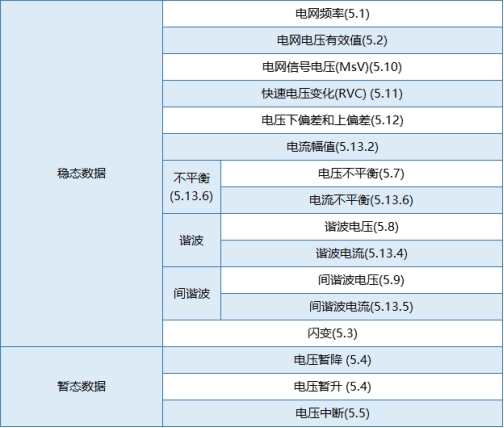Click 电网信号电压(MsV)(5.10) entry
This screenshot has height=428, width=504.
pyautogui.click(x=333, y=67)
